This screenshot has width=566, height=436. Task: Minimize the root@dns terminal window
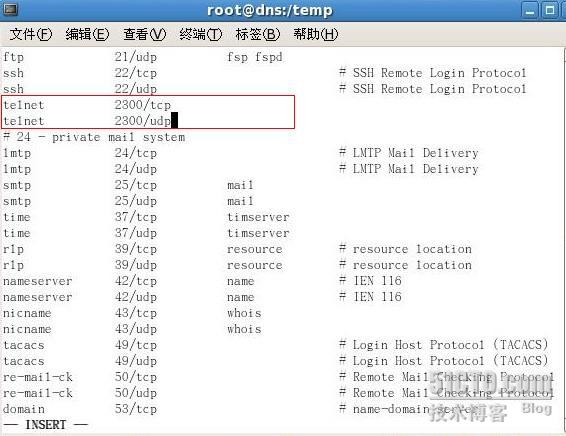tap(530, 10)
